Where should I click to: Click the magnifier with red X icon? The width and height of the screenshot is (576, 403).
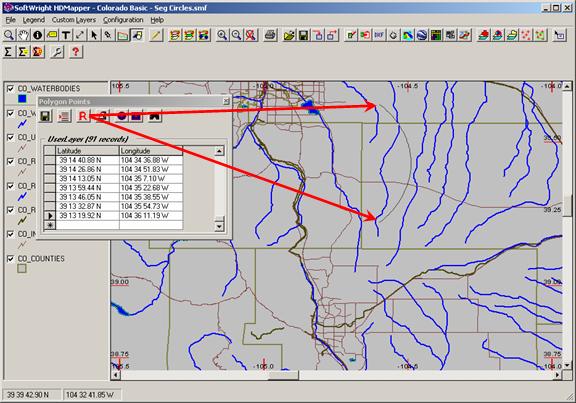251,35
